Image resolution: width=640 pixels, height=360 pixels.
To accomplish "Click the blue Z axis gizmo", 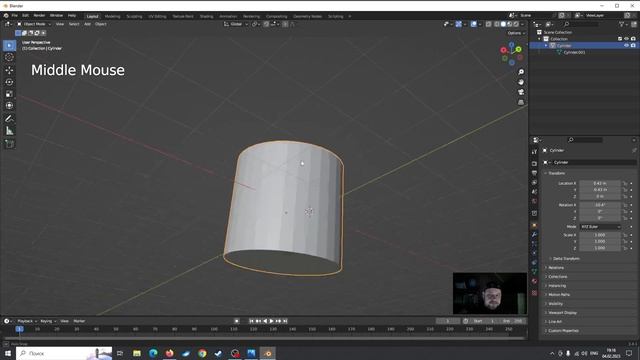I will pos(511,44).
